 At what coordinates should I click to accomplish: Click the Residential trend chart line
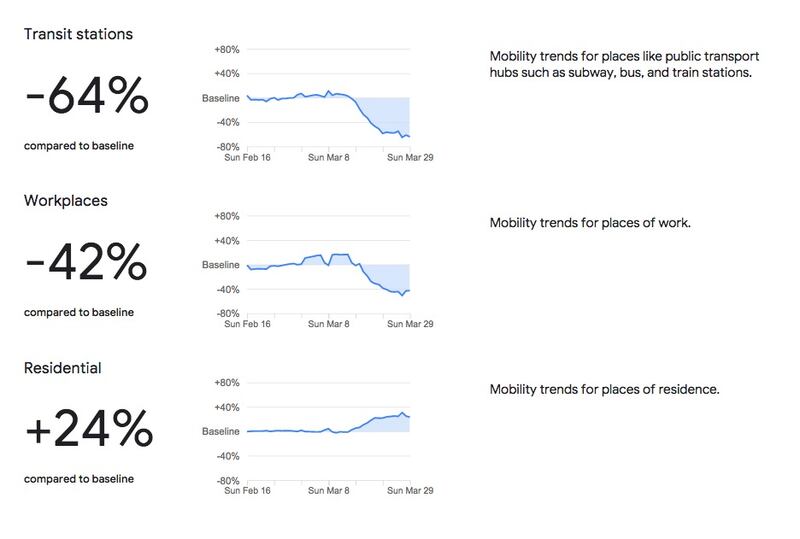click(x=329, y=423)
